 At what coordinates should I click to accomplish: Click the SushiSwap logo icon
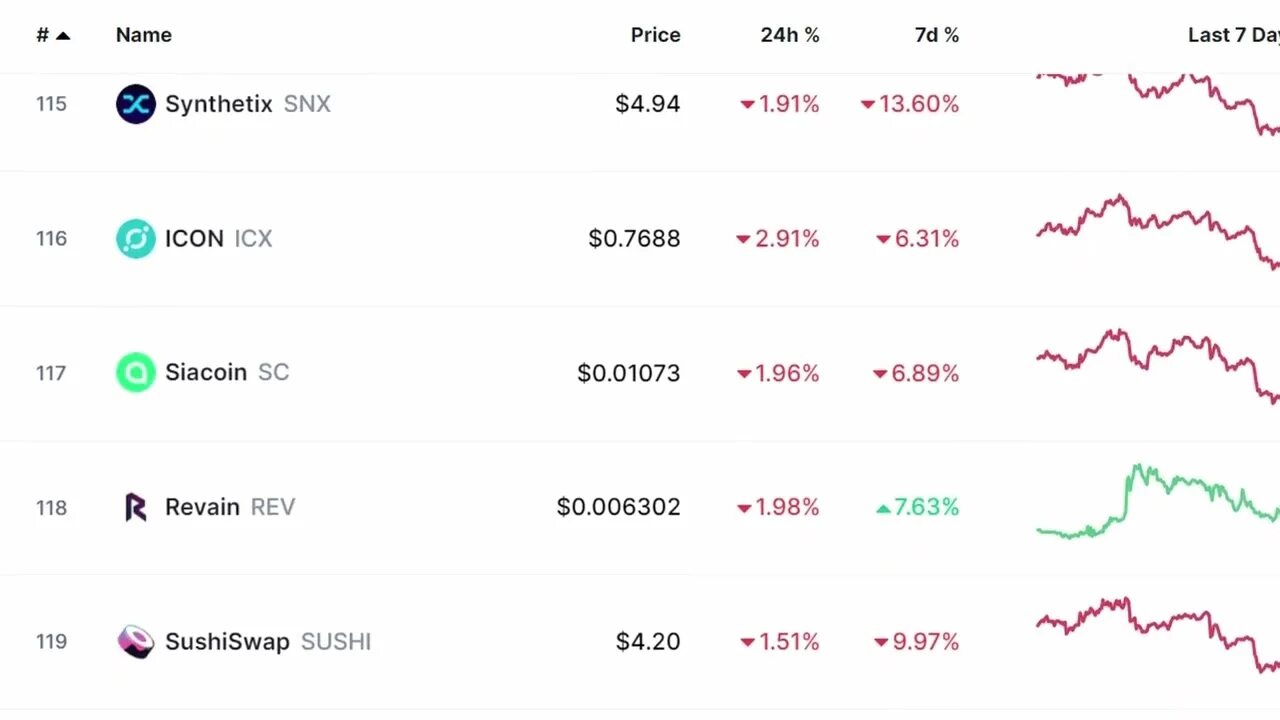tap(135, 642)
